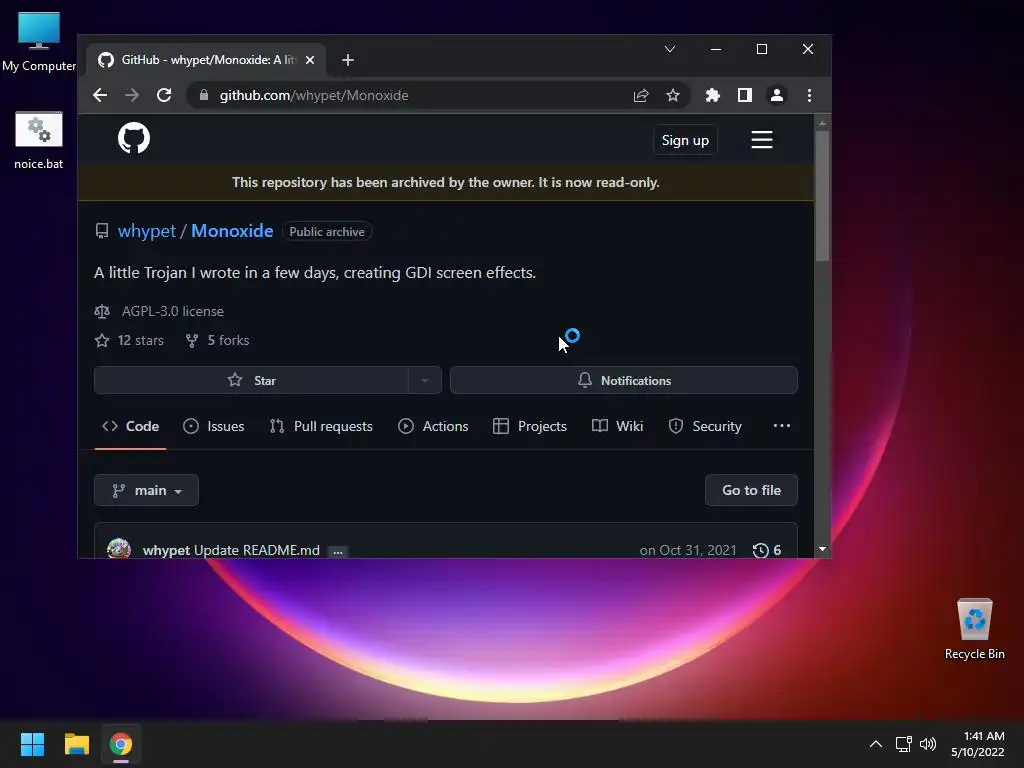Select the noice.bat desktop file
The width and height of the screenshot is (1024, 768).
coord(39,140)
